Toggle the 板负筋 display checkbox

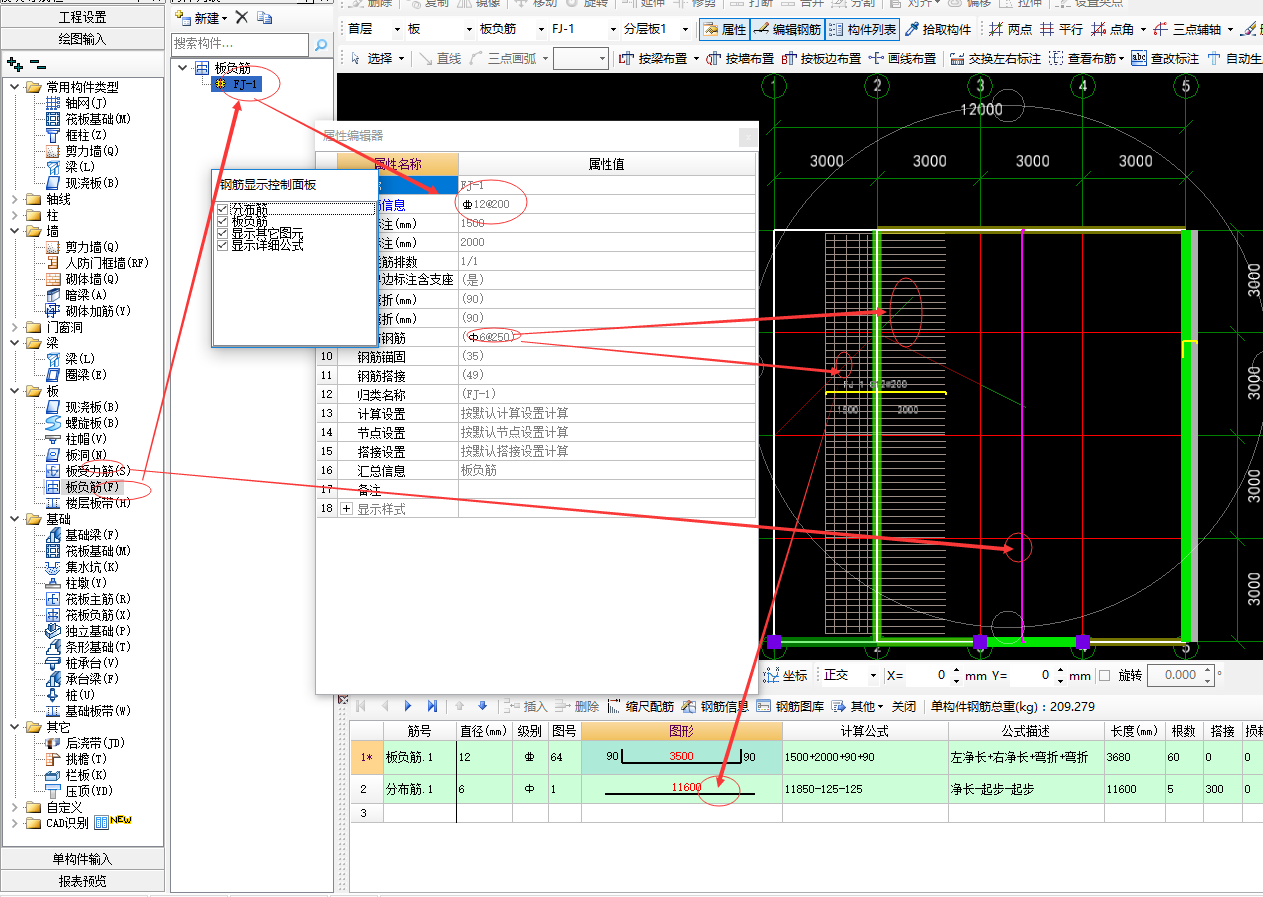tap(223, 221)
